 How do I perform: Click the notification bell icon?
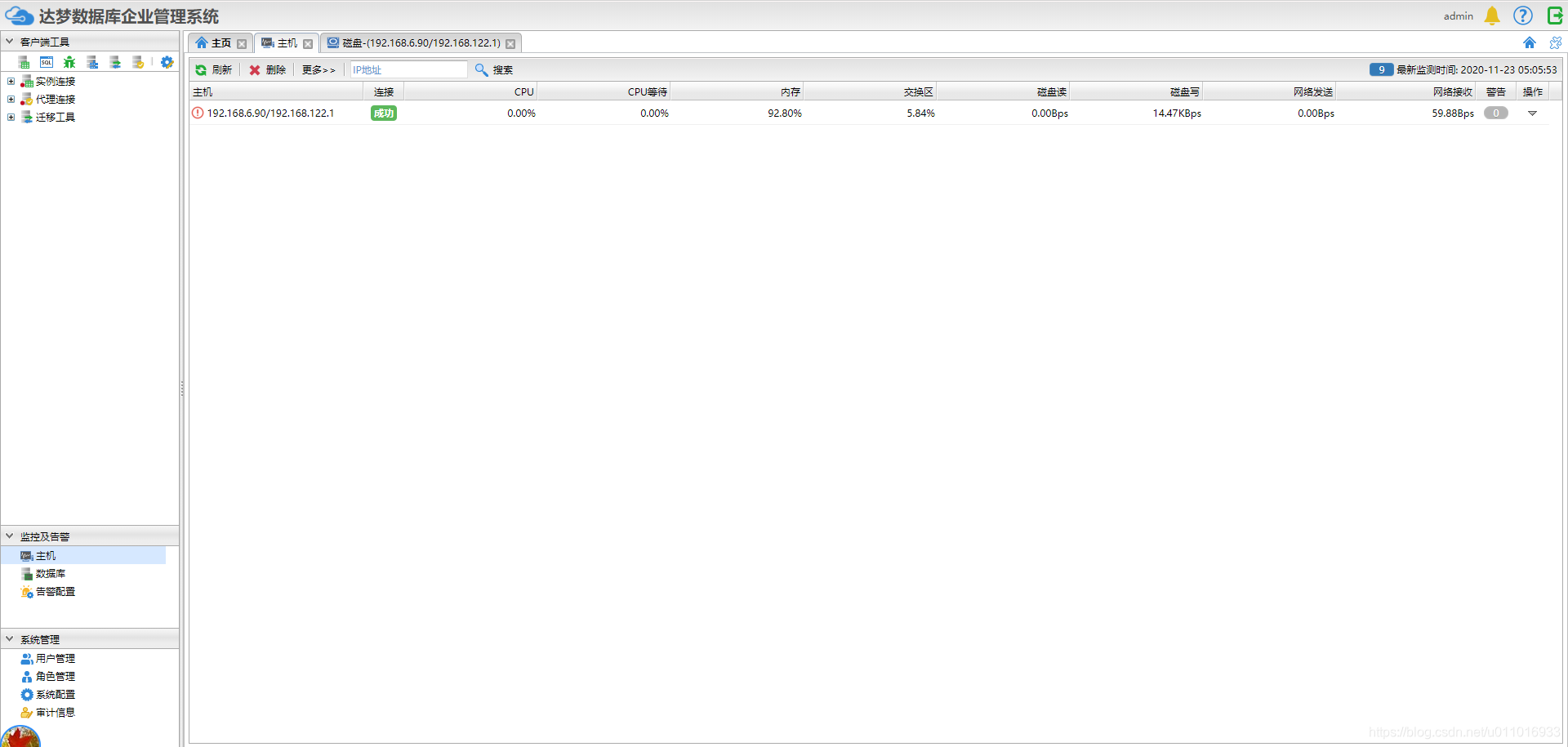1492,16
